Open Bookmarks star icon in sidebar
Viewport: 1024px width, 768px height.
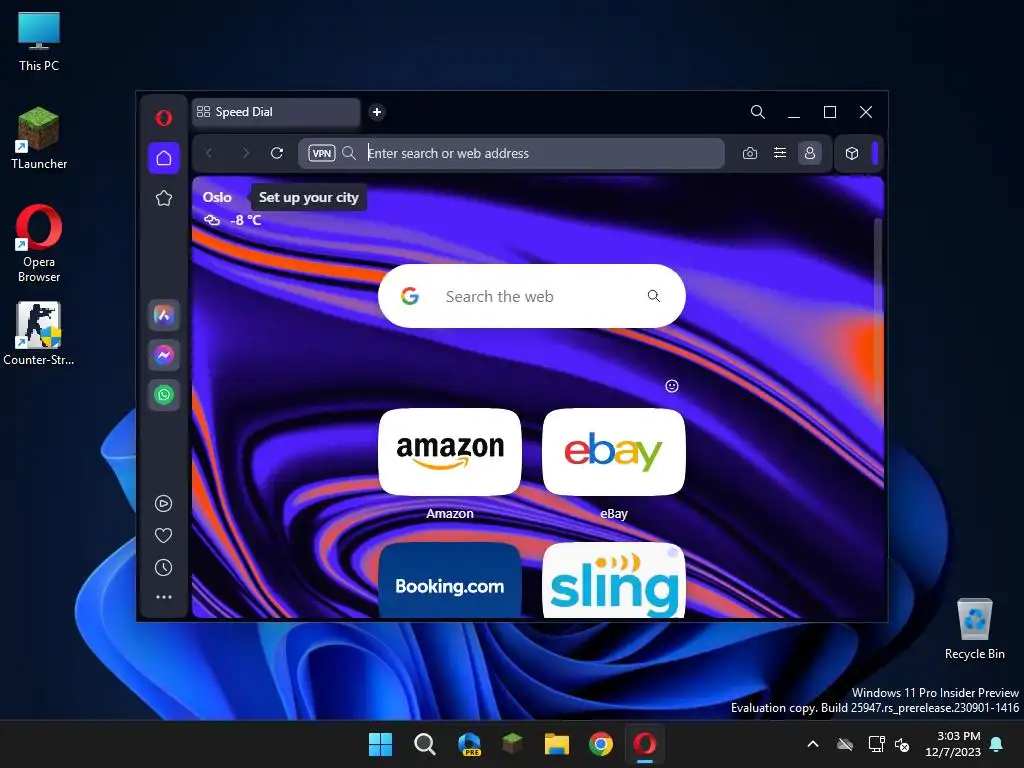pyautogui.click(x=164, y=198)
